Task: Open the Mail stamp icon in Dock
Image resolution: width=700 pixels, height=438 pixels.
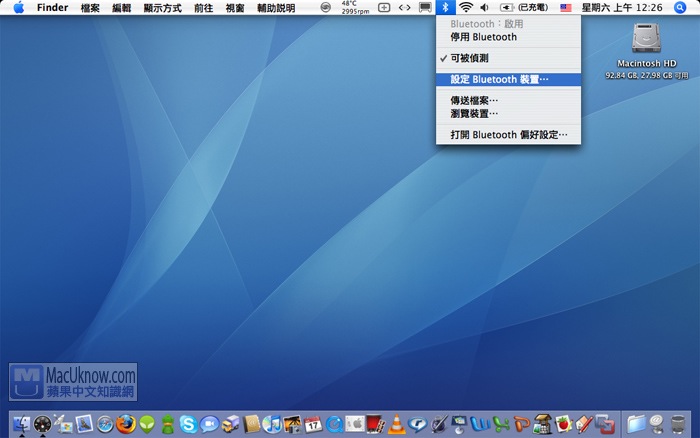Action: [84, 424]
